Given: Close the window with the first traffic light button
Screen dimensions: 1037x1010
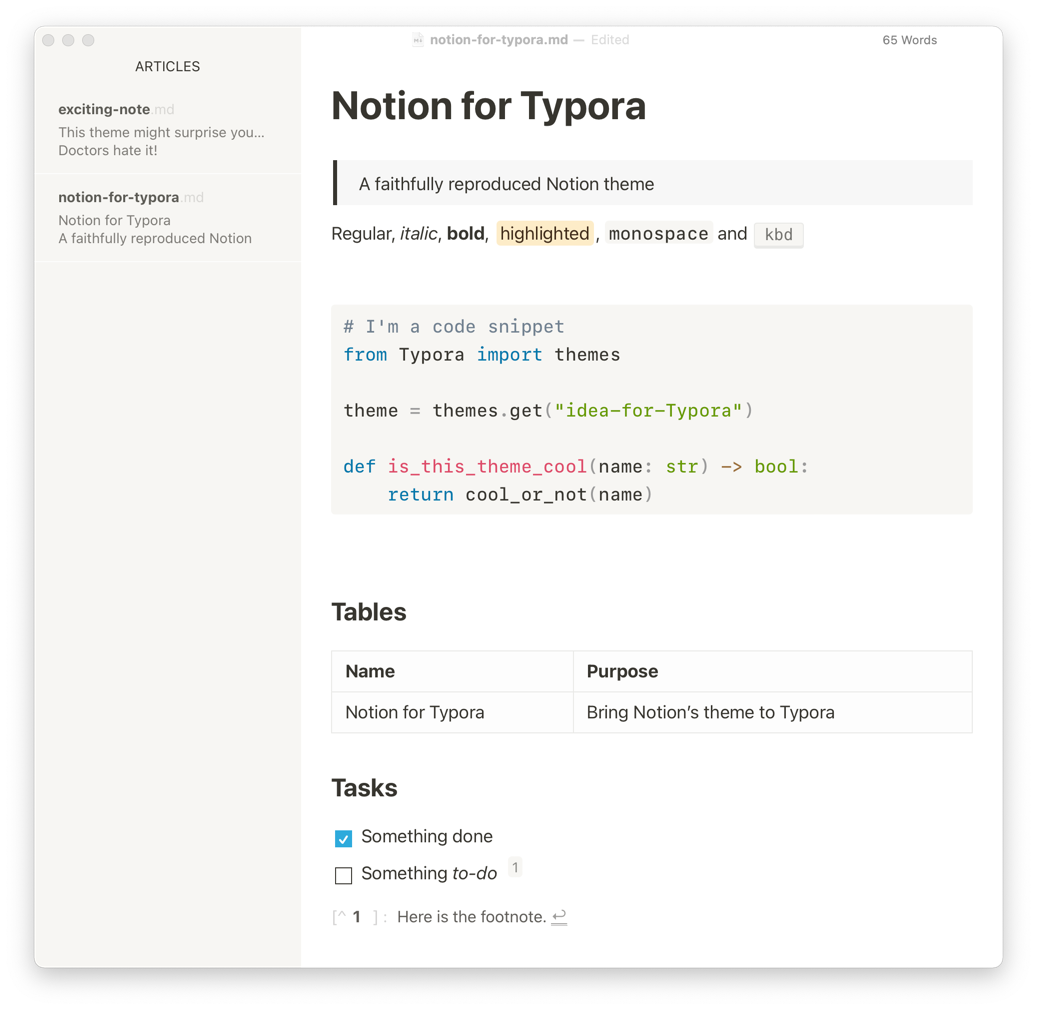Looking at the screenshot, I should click(48, 40).
